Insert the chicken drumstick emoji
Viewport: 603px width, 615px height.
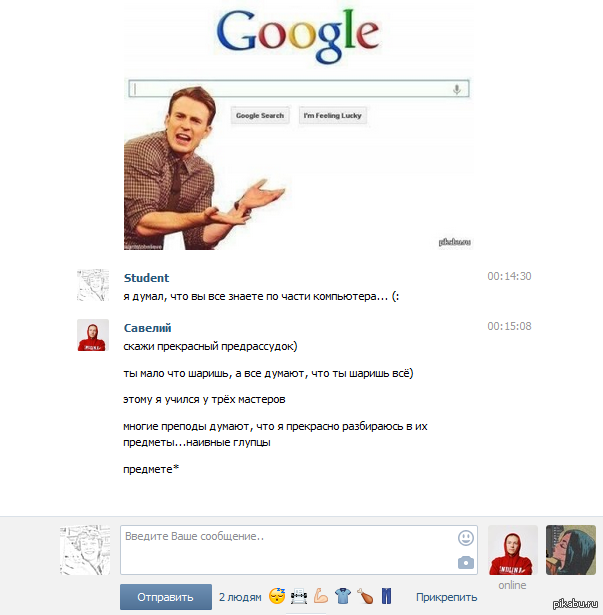(x=365, y=596)
